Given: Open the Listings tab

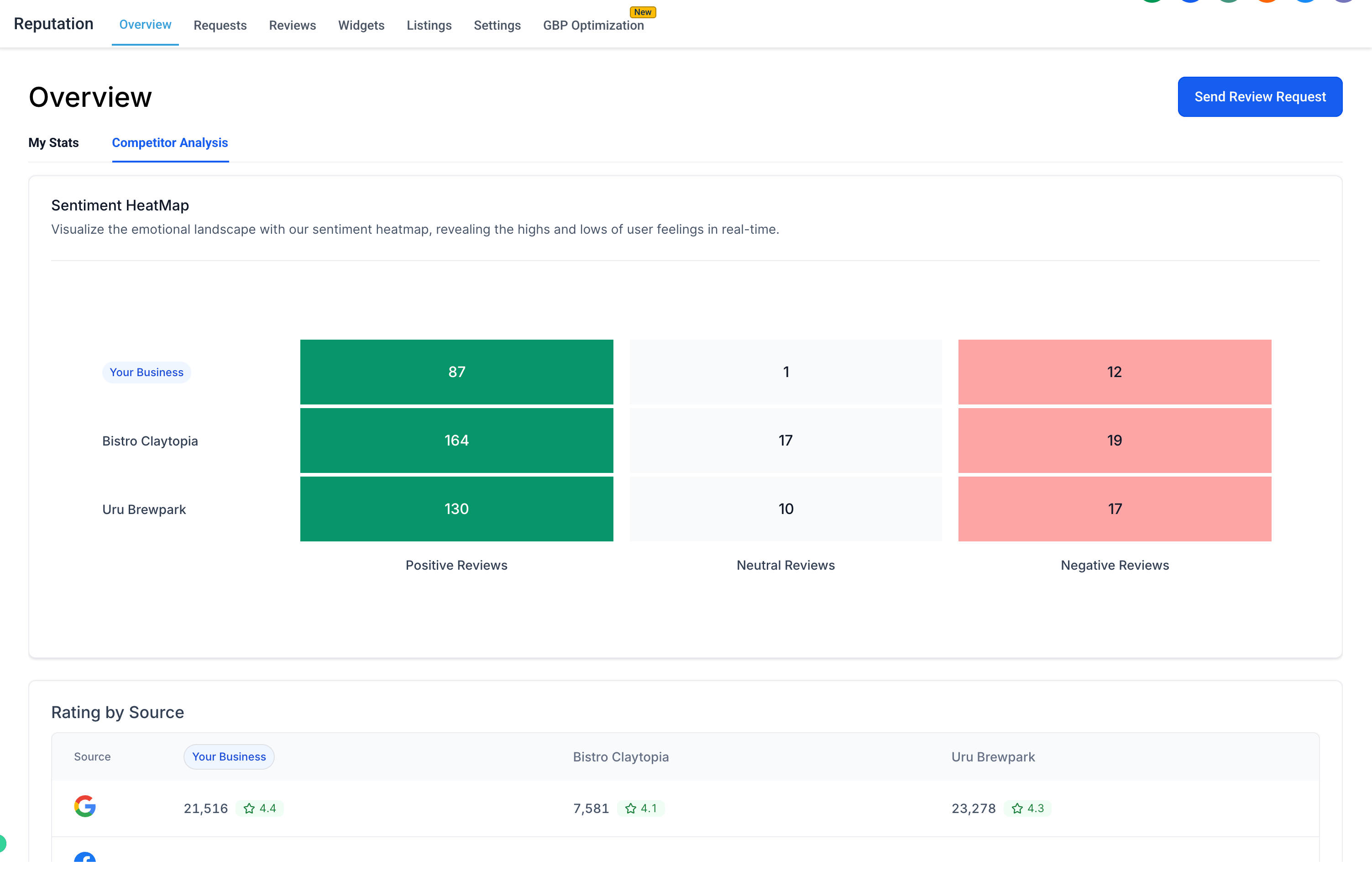Looking at the screenshot, I should click(x=429, y=26).
